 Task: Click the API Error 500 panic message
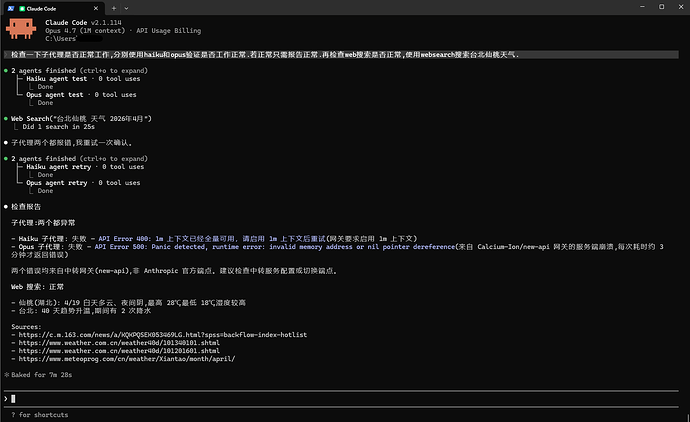[x=274, y=247]
